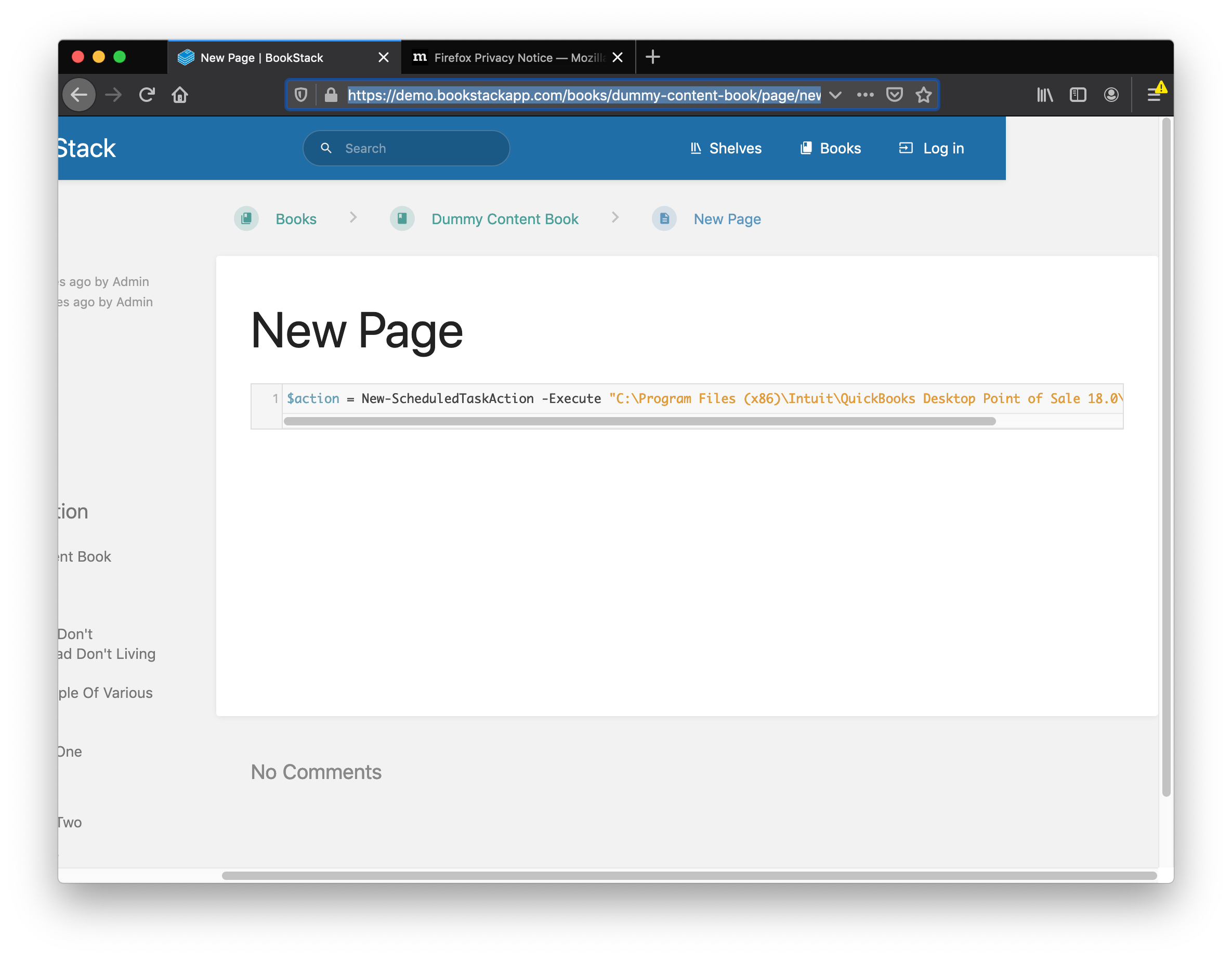This screenshot has width=1232, height=960.
Task: Click the site security padlock icon
Action: (331, 95)
